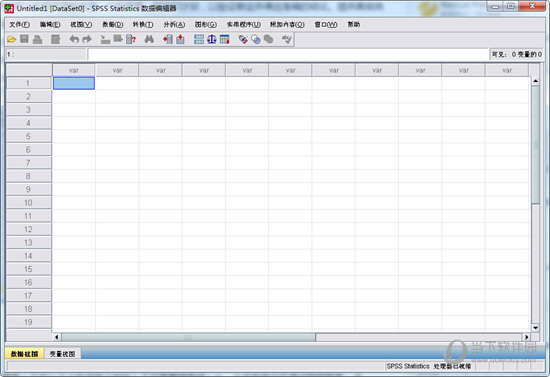Select row header 3

pyautogui.click(x=28, y=110)
